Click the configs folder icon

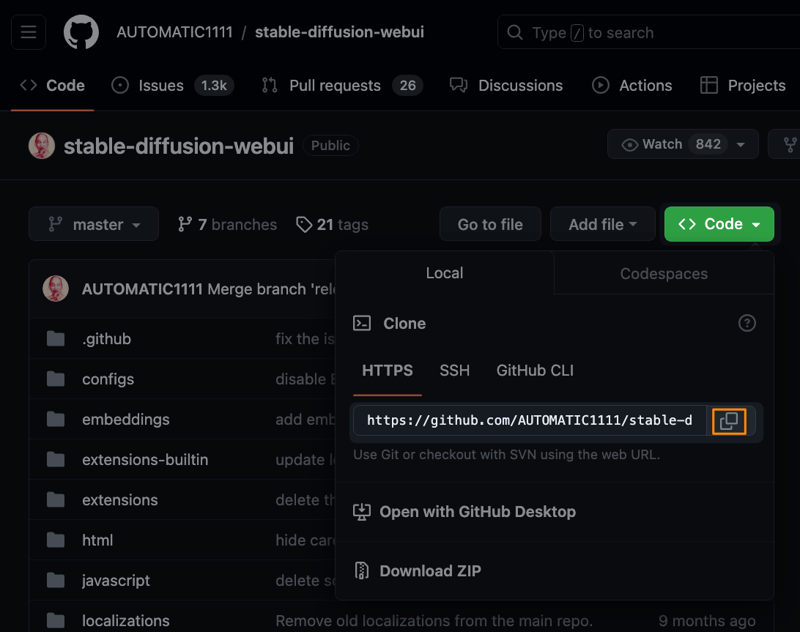[x=56, y=379]
